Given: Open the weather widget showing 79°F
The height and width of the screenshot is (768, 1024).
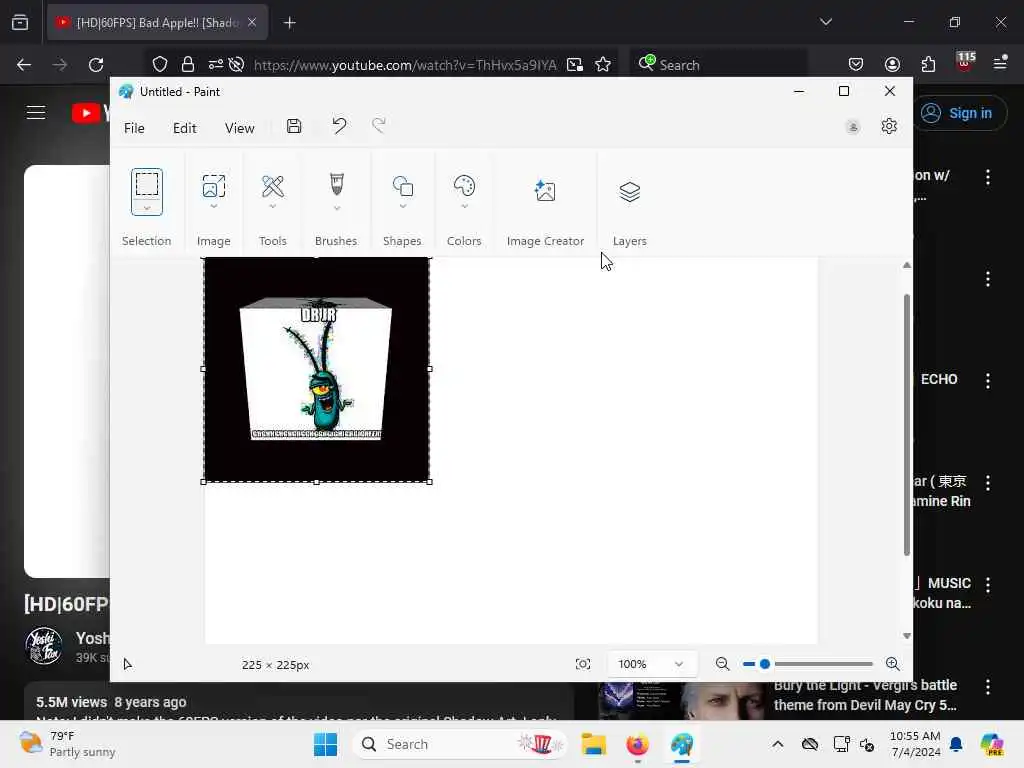Looking at the screenshot, I should pyautogui.click(x=67, y=744).
